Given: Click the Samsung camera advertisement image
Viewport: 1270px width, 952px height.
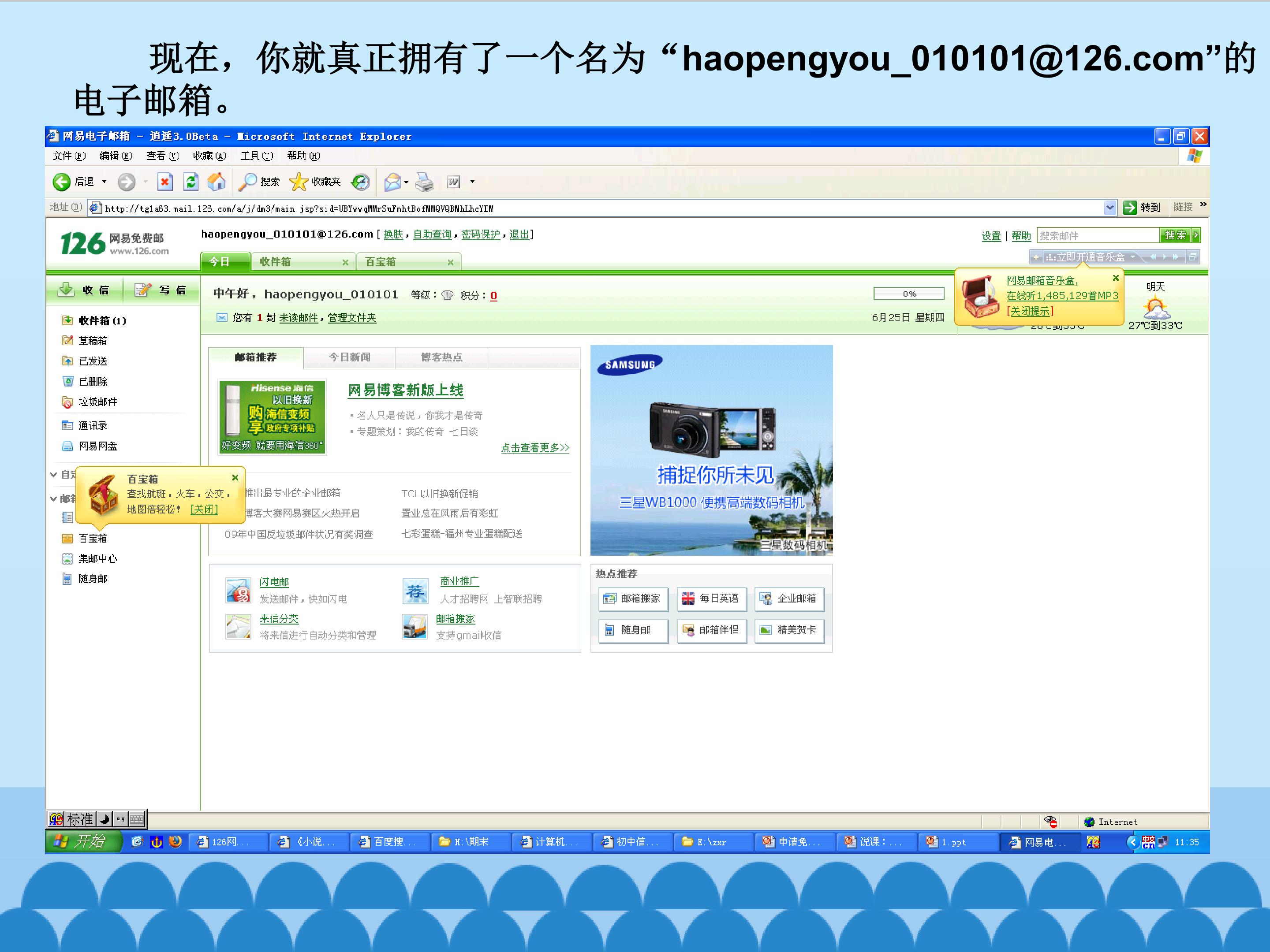Looking at the screenshot, I should point(711,450).
